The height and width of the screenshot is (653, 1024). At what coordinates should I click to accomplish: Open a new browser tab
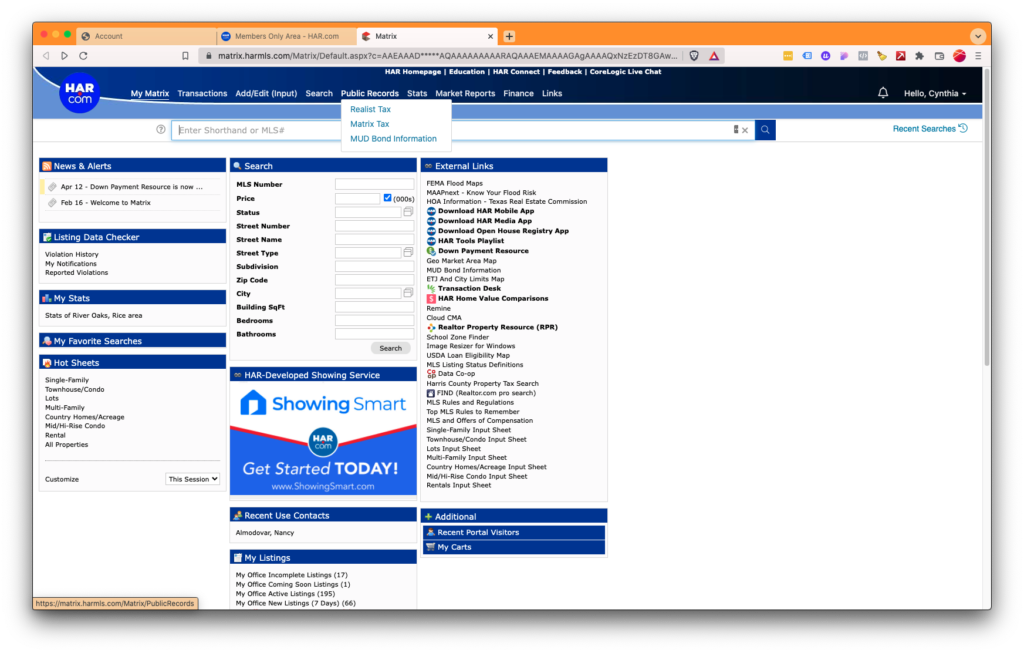coord(509,37)
